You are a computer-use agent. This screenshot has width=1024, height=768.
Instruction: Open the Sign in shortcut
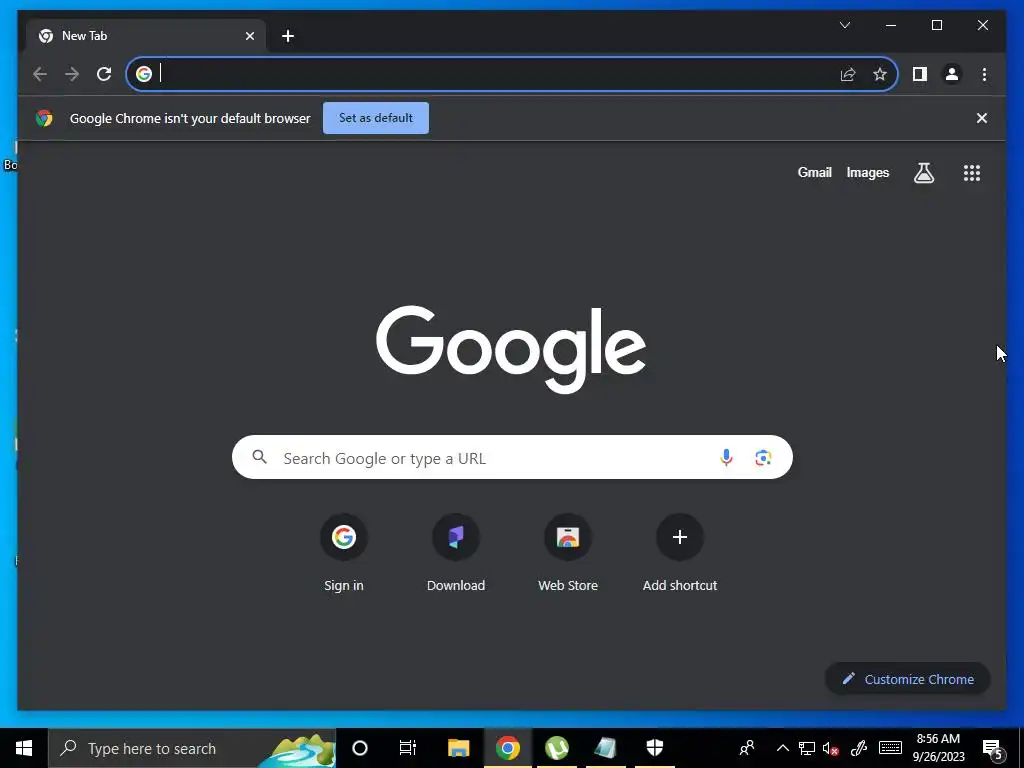(344, 553)
